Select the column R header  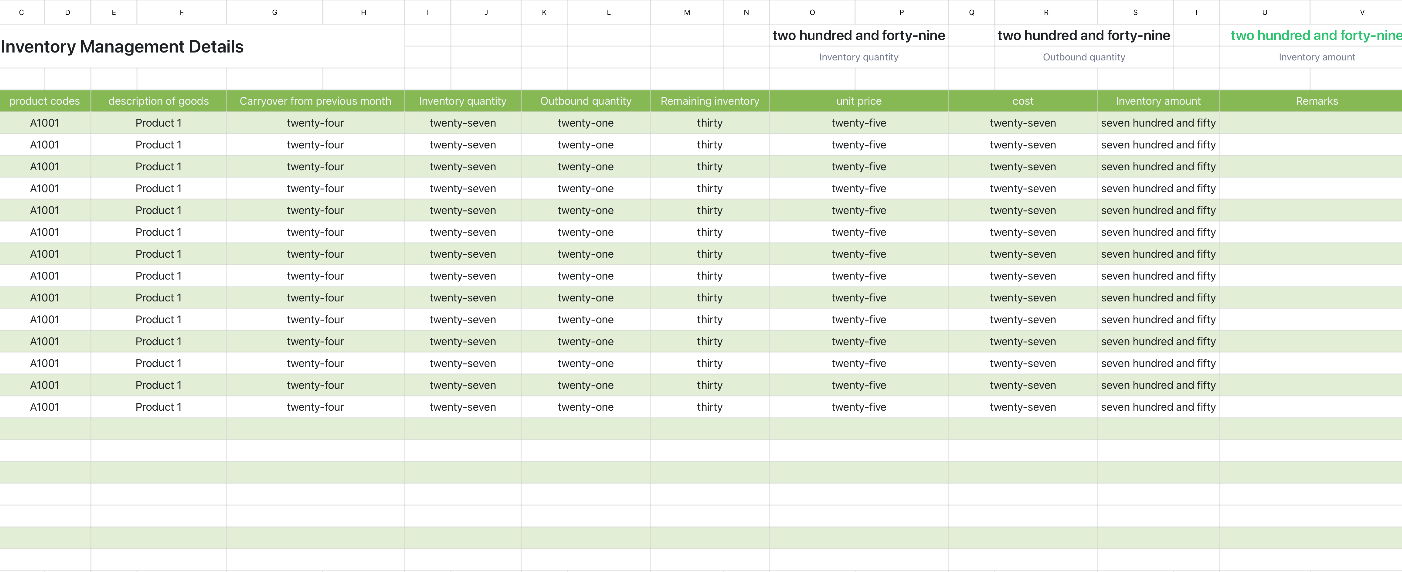[x=1046, y=12]
